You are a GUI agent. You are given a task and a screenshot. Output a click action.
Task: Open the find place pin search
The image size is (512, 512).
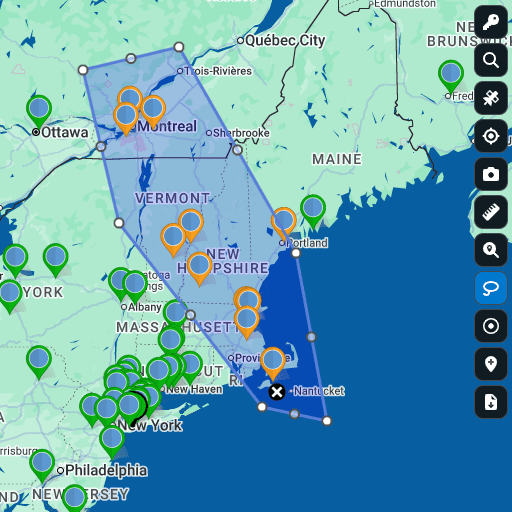pos(491,250)
